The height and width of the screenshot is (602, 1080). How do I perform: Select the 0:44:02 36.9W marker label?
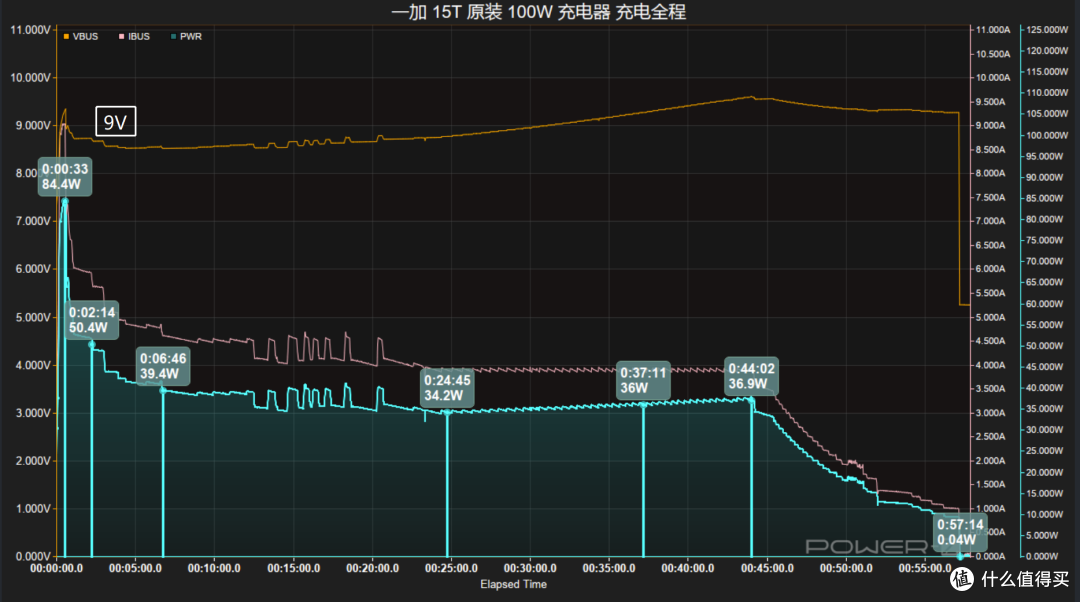(x=751, y=376)
